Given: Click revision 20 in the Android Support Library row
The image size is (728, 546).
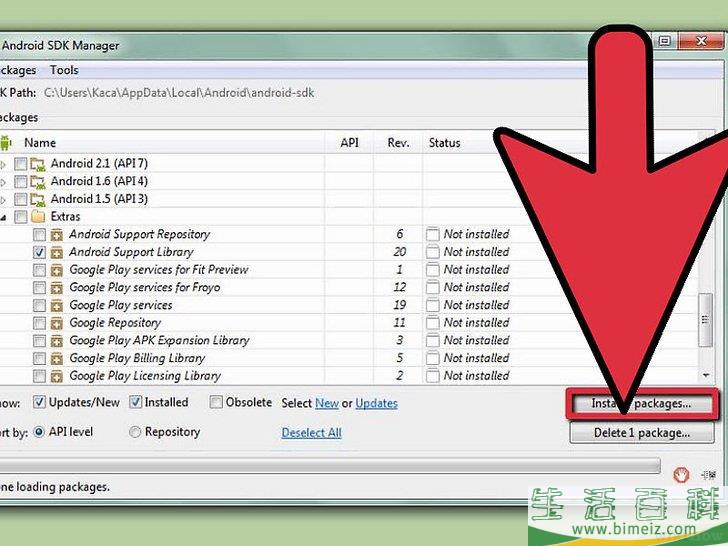Looking at the screenshot, I should (399, 252).
